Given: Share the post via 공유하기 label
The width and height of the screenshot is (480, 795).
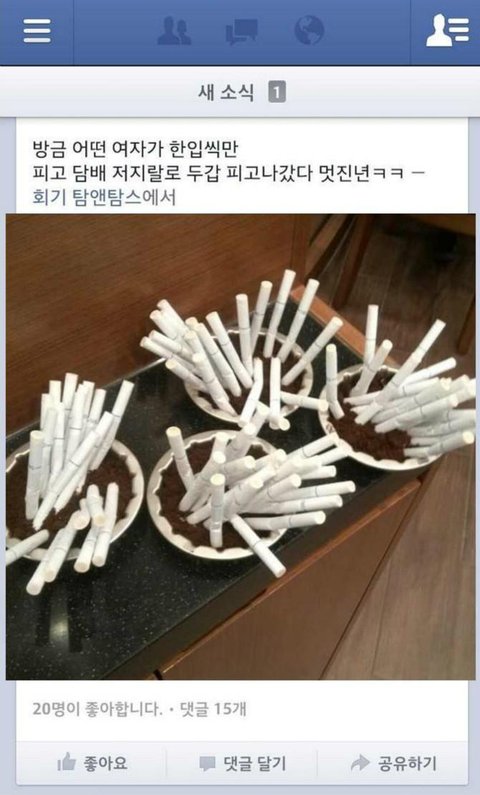Looking at the screenshot, I should [x=407, y=763].
